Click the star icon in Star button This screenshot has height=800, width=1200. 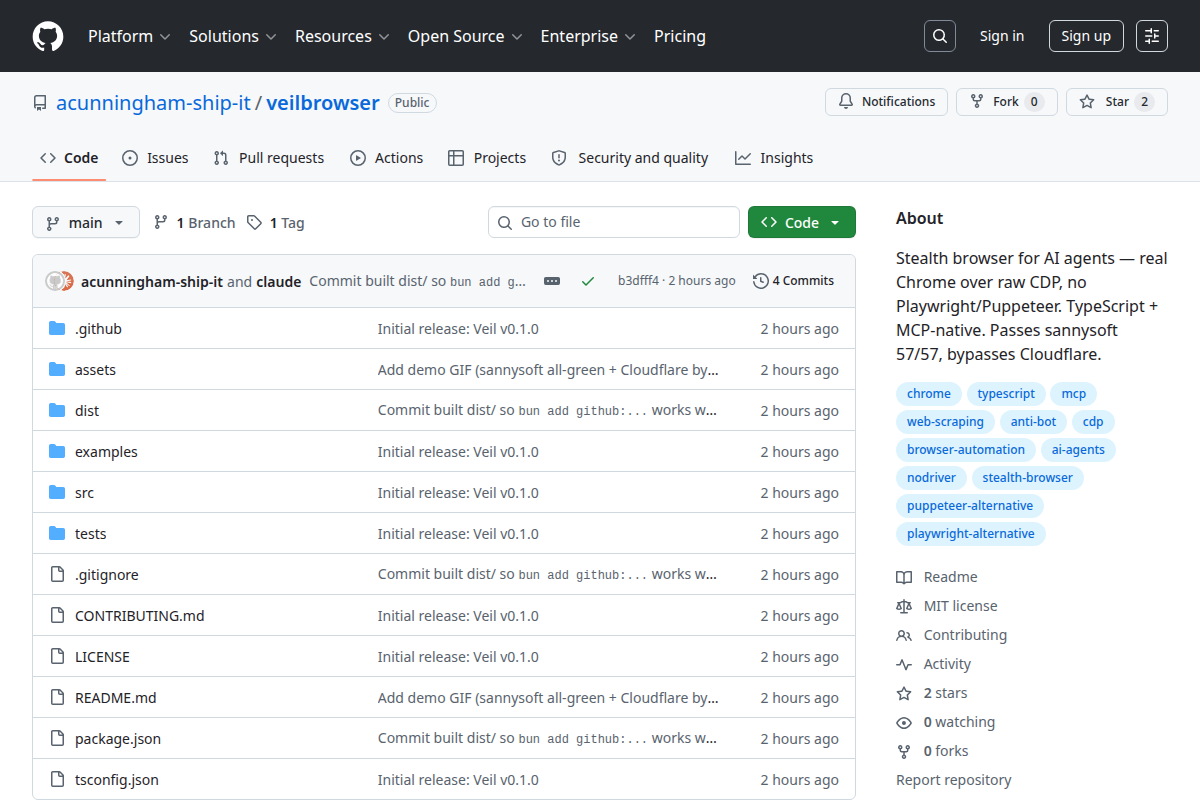click(x=1087, y=102)
